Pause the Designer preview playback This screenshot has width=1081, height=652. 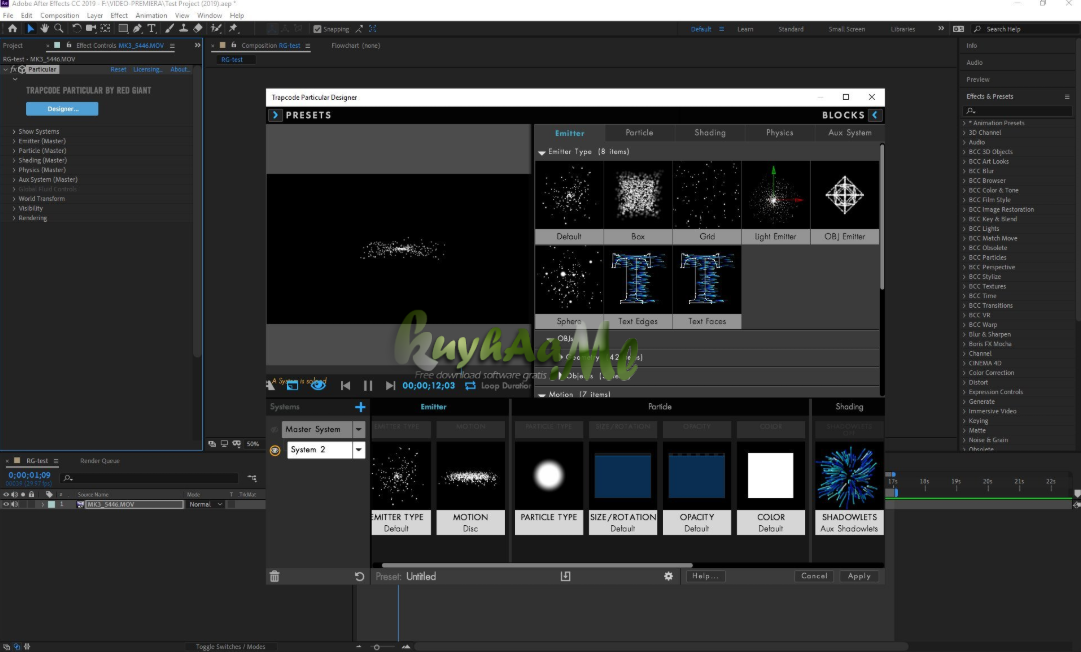pos(367,386)
